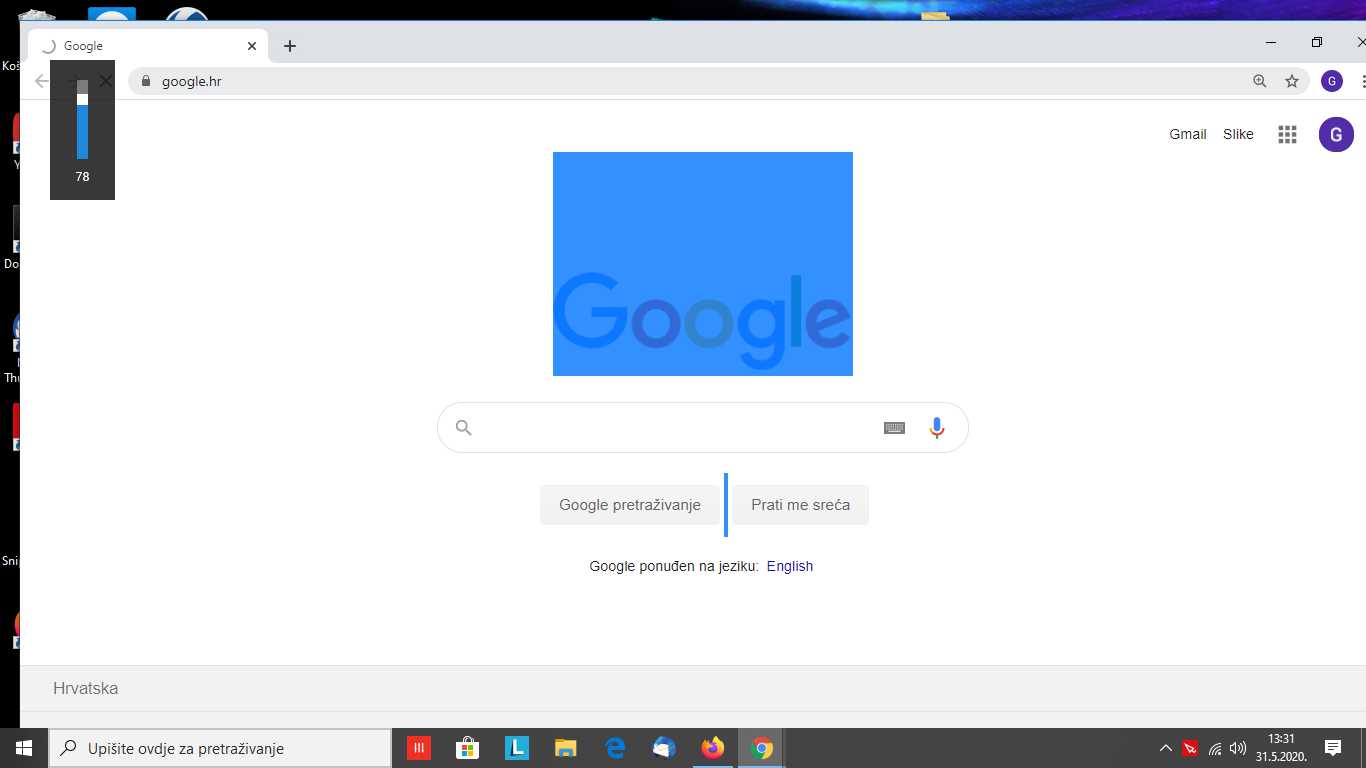
Task: Switch language via the English link
Action: coord(790,566)
